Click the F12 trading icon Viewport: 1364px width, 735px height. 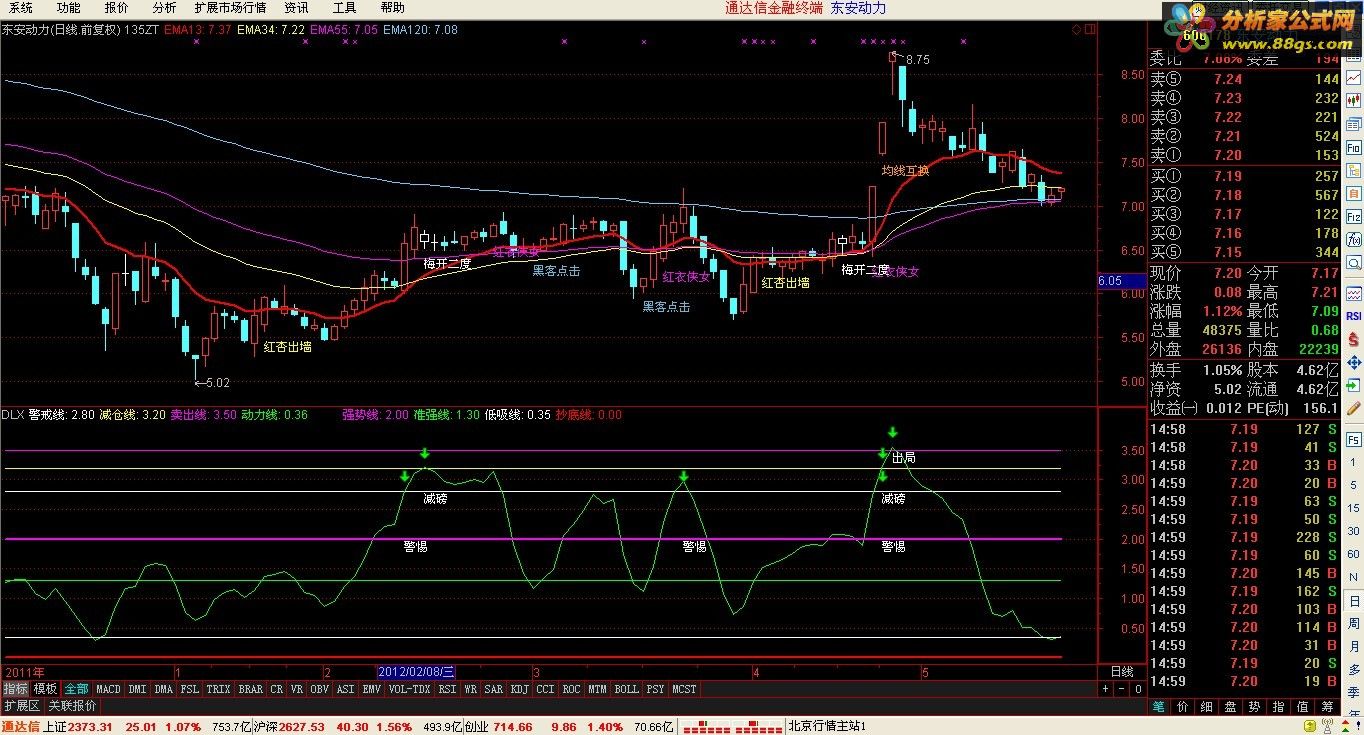(1353, 216)
